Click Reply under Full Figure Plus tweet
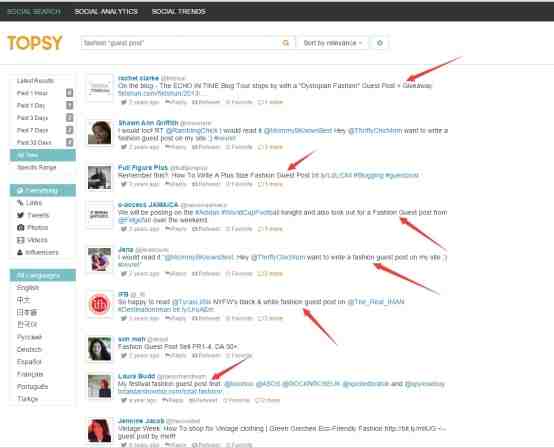The width and height of the screenshot is (554, 448). [x=176, y=184]
